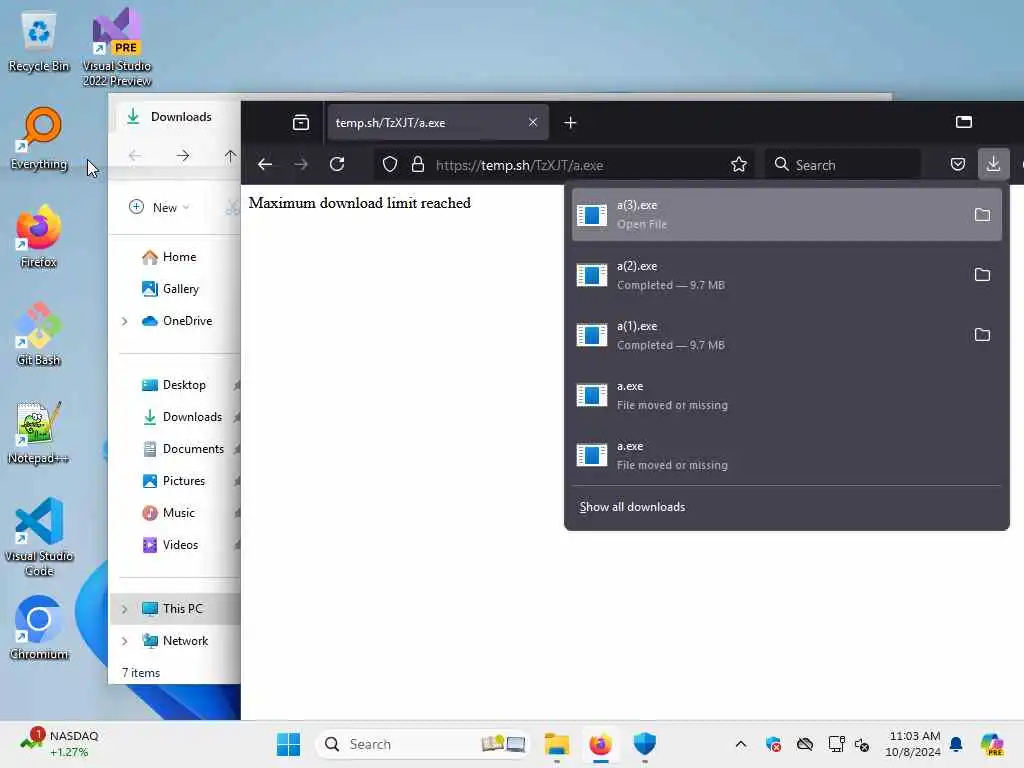Click the Firefox URL address bar

(563, 165)
